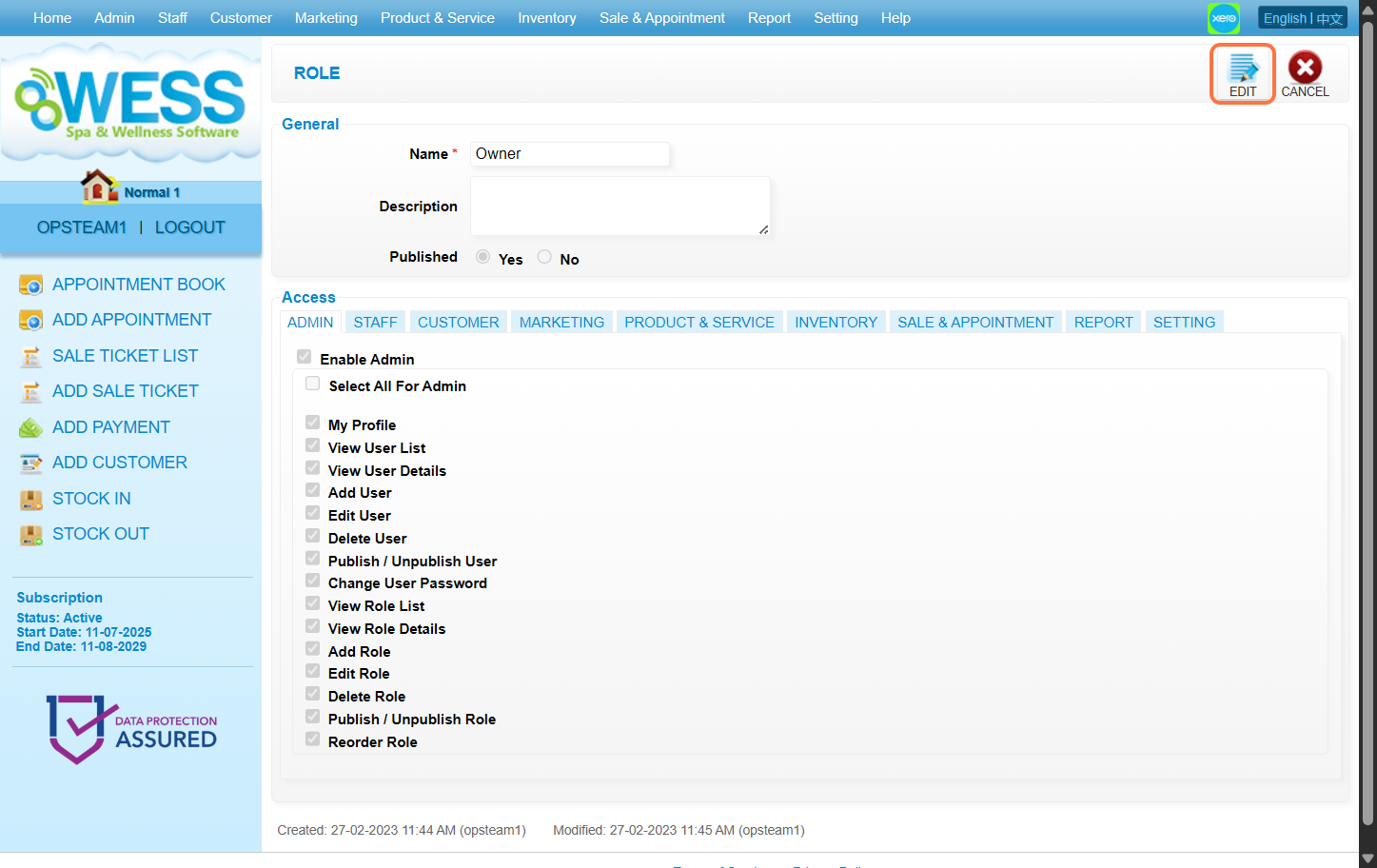
Task: Open Appointment Book from sidebar
Action: click(138, 285)
